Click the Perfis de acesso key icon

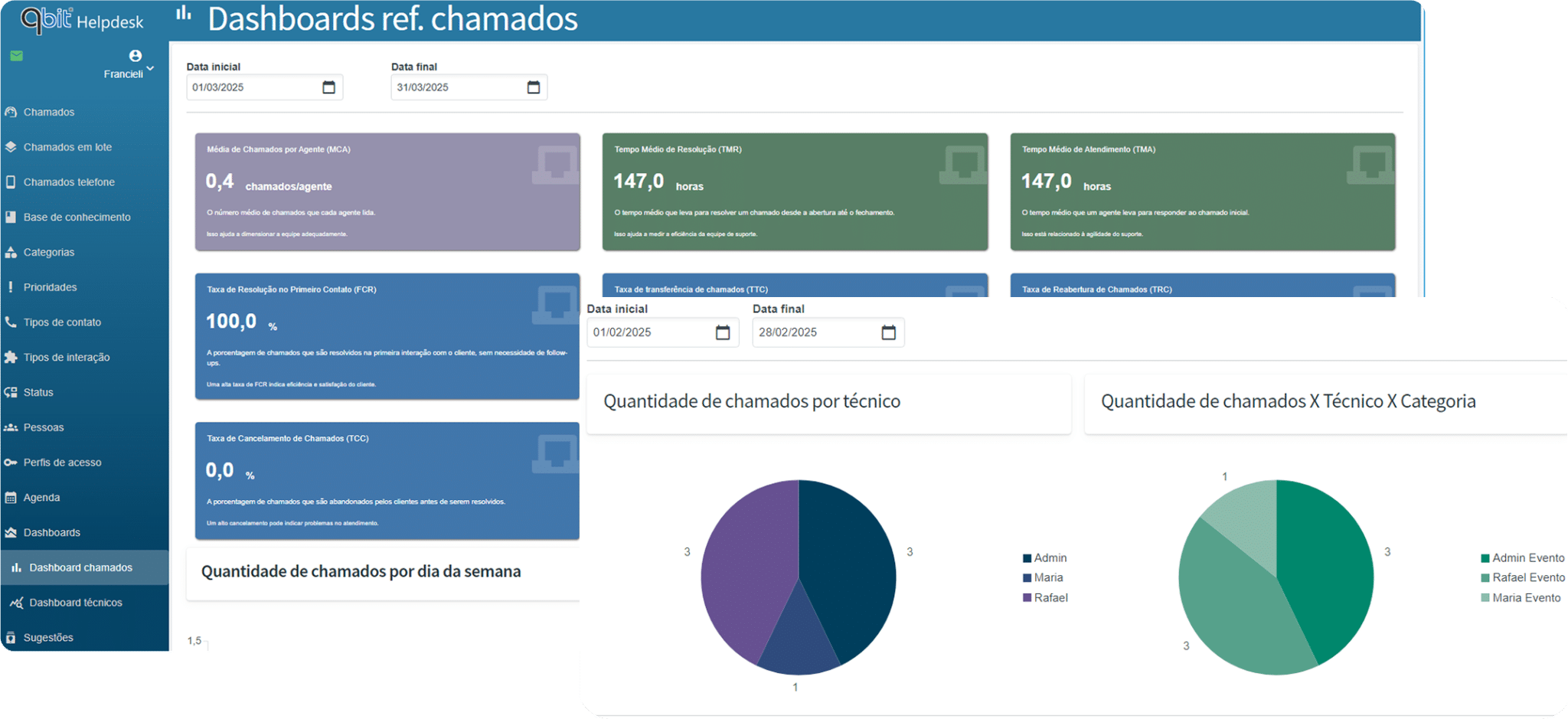pos(10,462)
